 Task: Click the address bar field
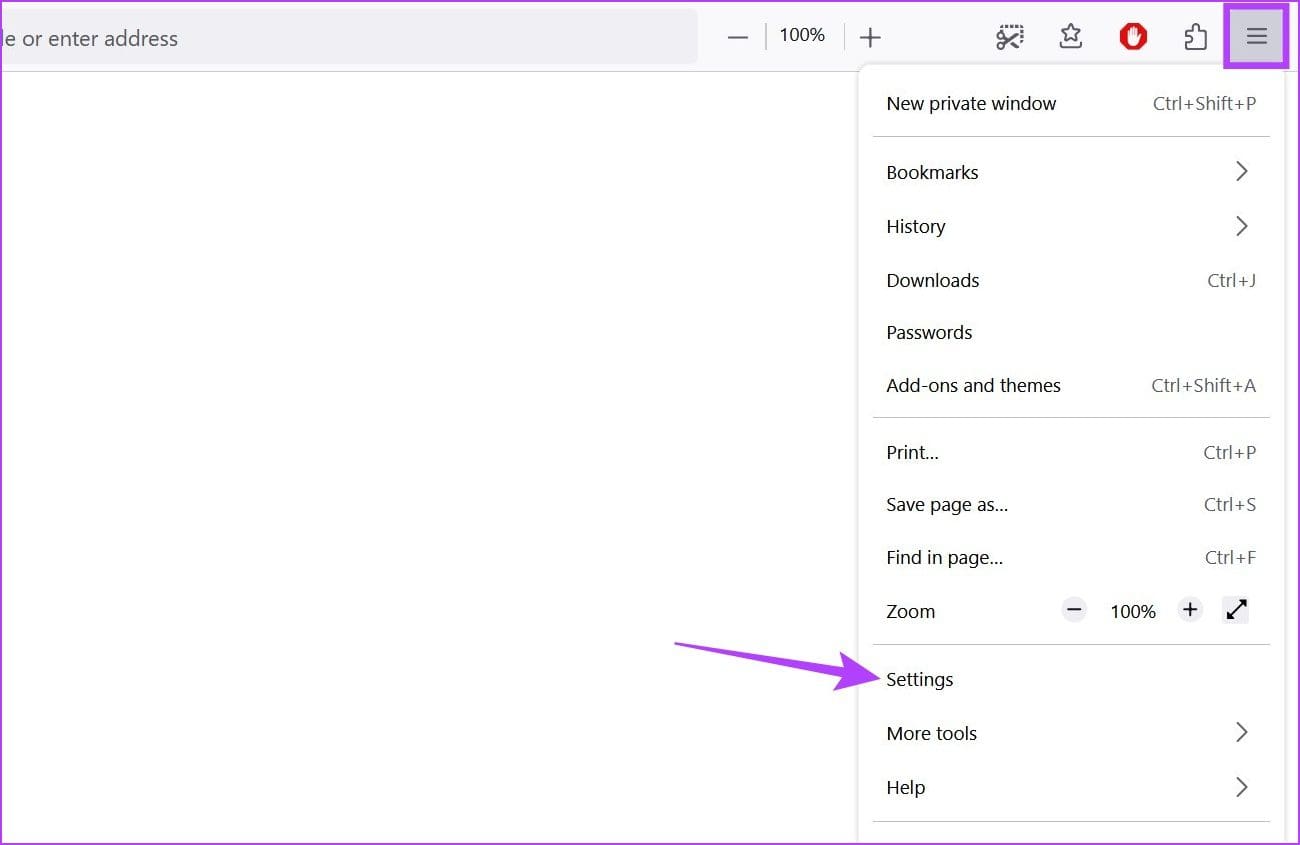pos(348,38)
